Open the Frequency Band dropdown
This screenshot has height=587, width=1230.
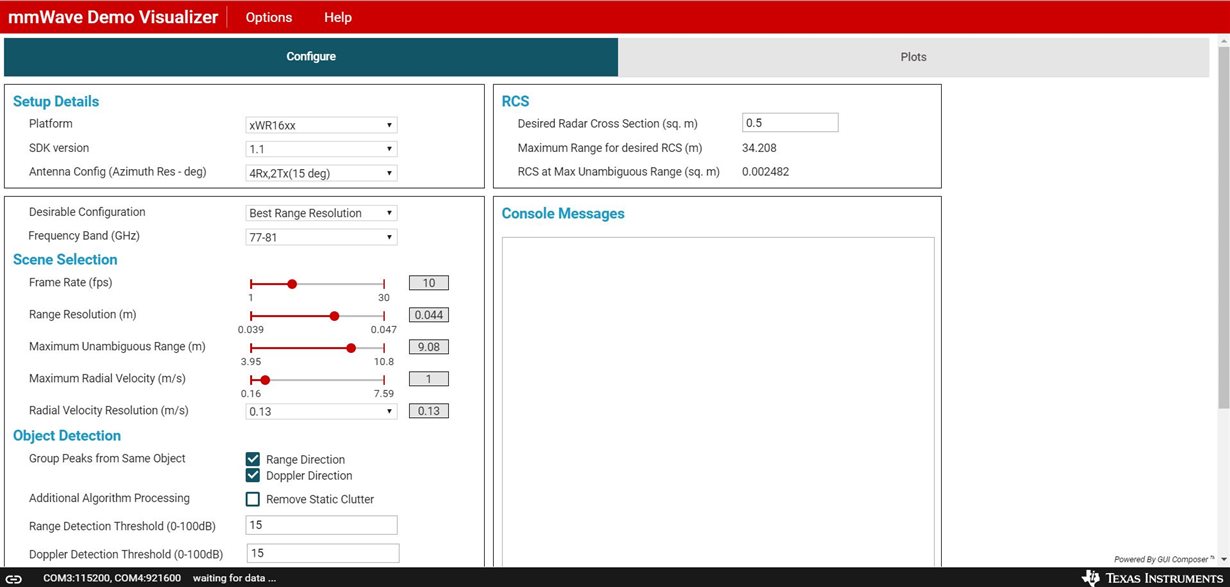[x=321, y=237]
